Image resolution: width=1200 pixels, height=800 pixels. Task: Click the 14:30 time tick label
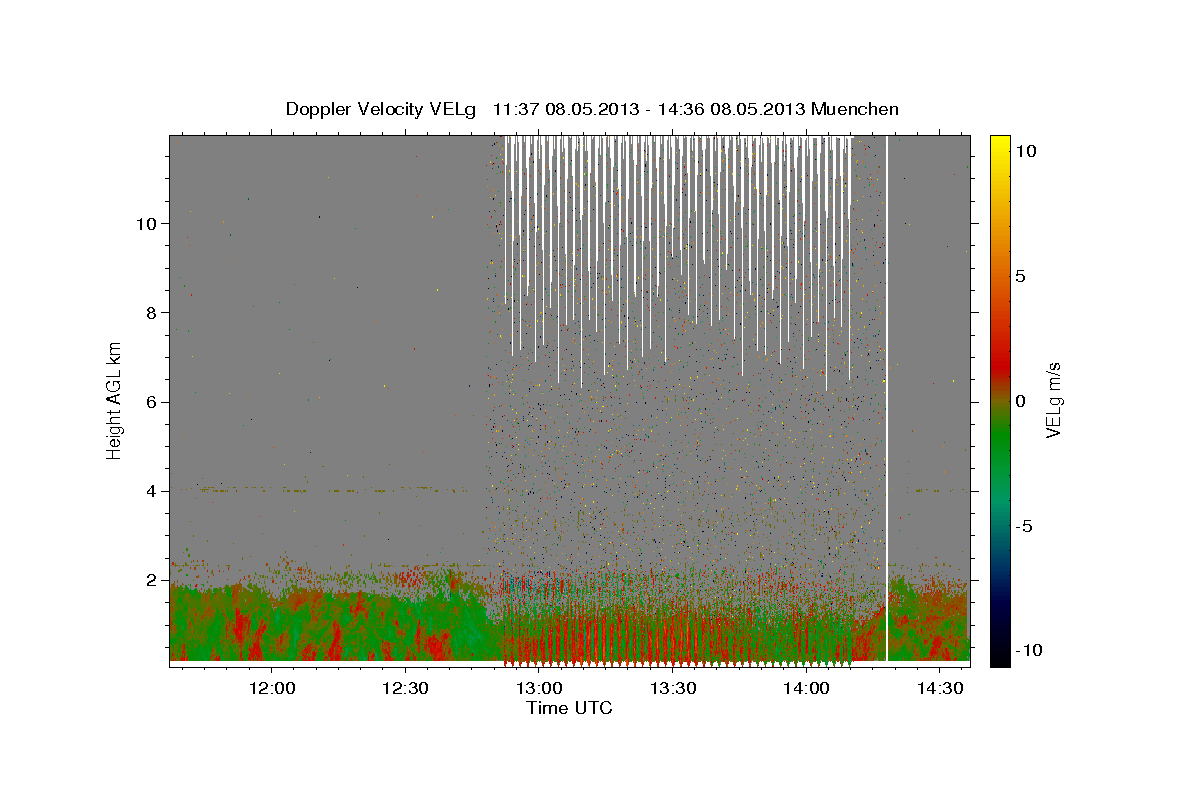[940, 689]
